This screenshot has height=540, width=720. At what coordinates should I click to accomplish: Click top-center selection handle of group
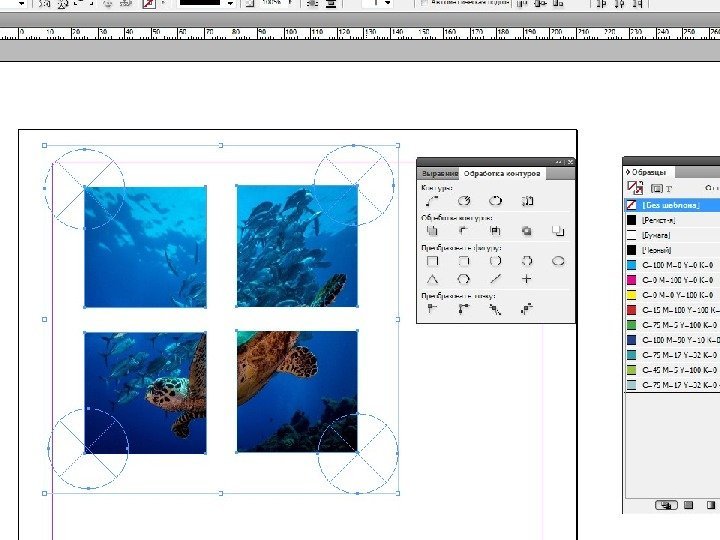(x=221, y=145)
